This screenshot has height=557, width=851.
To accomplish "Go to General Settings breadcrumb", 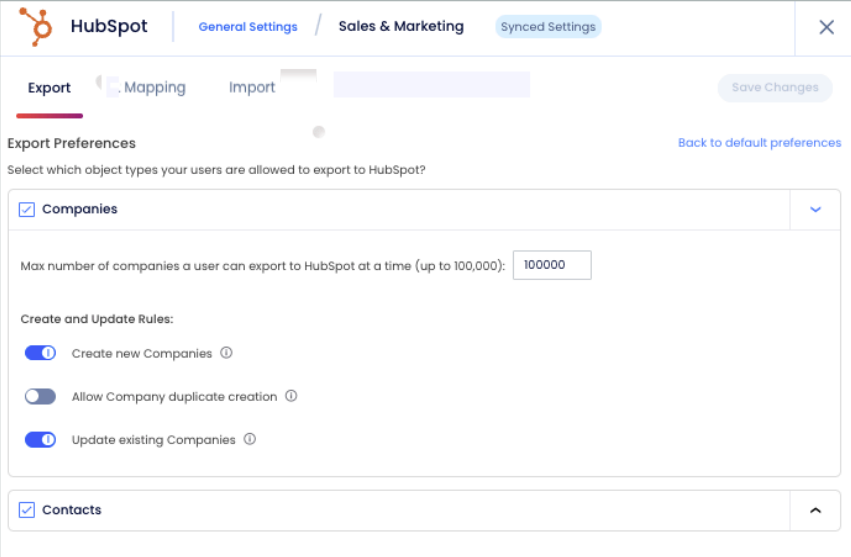I will (248, 27).
